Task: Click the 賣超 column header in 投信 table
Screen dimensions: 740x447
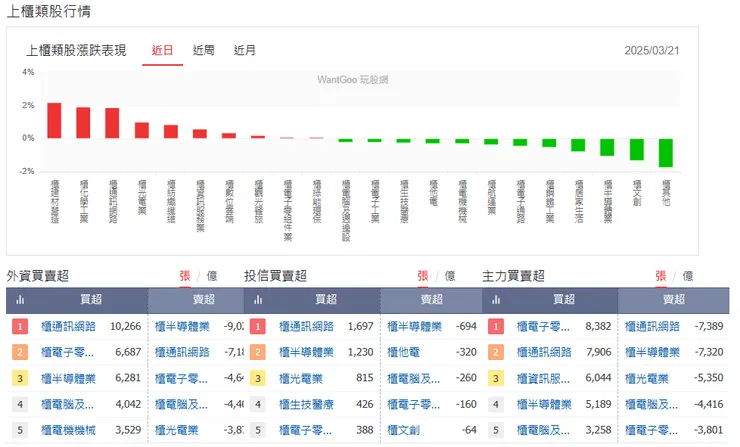Action: 432,299
